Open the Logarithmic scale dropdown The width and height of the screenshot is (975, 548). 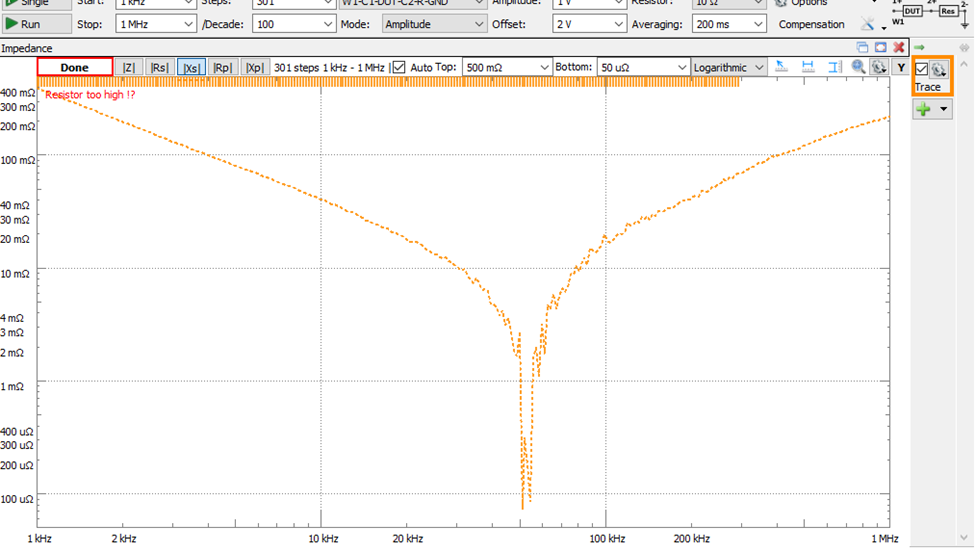729,67
